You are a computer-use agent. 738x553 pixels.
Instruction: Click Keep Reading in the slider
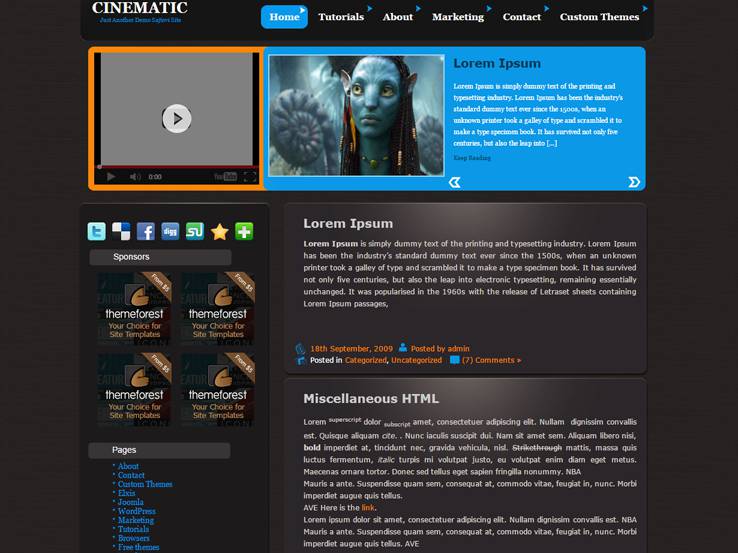coord(472,158)
